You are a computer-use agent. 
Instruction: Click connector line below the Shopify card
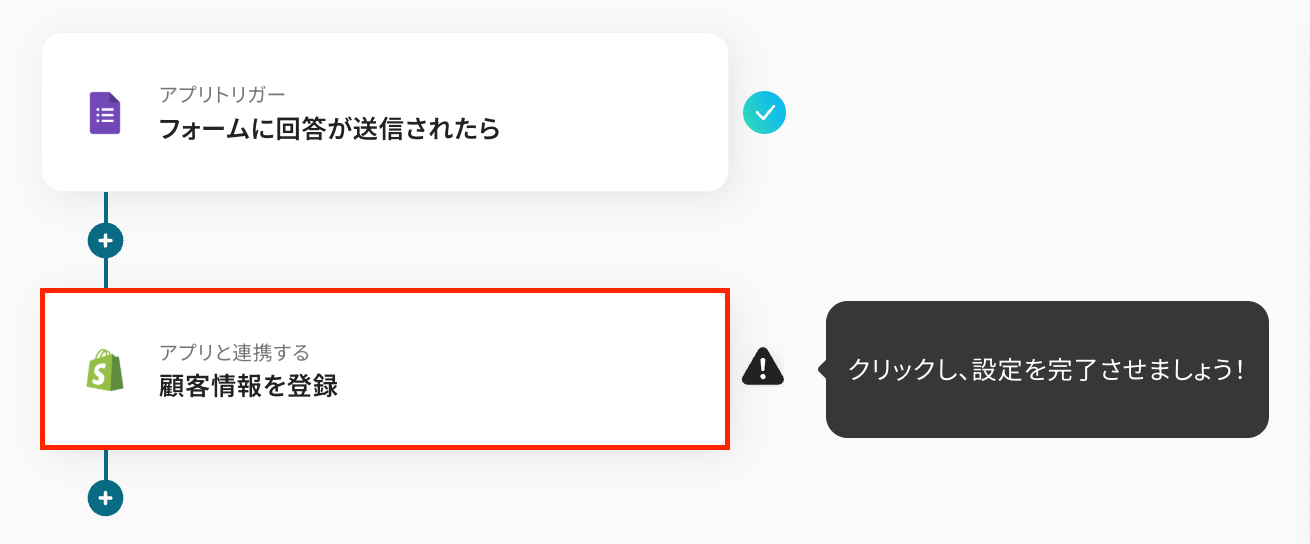[105, 464]
